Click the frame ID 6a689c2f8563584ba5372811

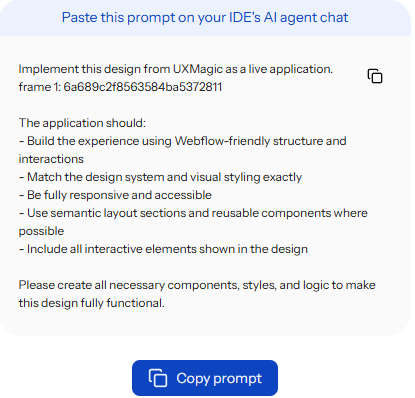[143, 87]
